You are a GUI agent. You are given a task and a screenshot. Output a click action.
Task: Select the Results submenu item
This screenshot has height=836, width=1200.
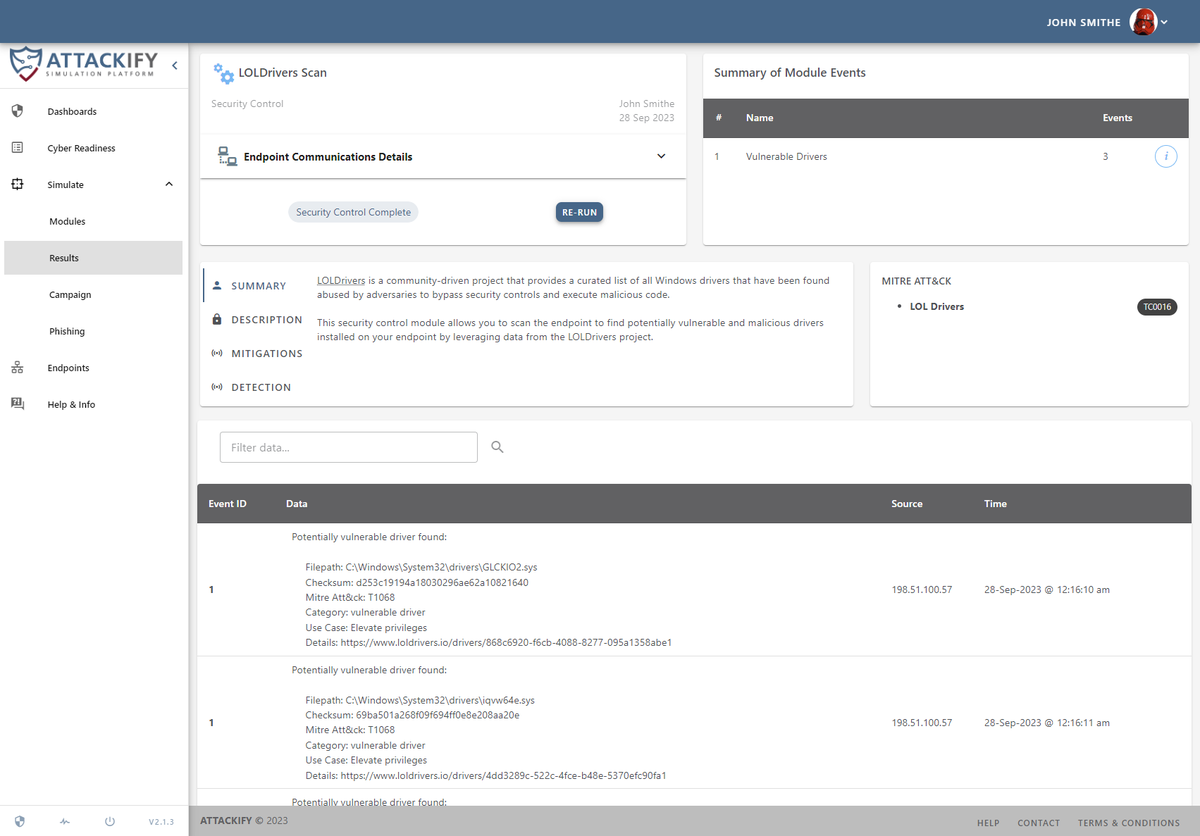coord(94,258)
